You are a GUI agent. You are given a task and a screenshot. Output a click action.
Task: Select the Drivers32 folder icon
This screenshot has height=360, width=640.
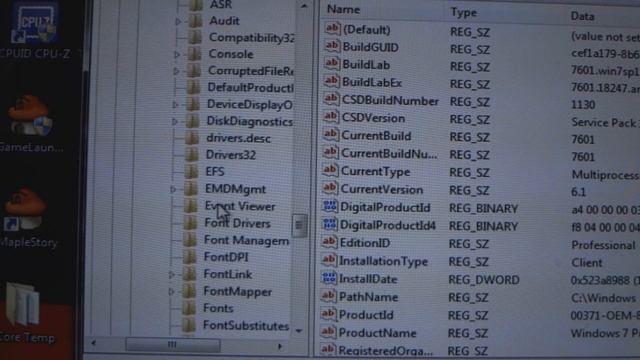[192, 155]
